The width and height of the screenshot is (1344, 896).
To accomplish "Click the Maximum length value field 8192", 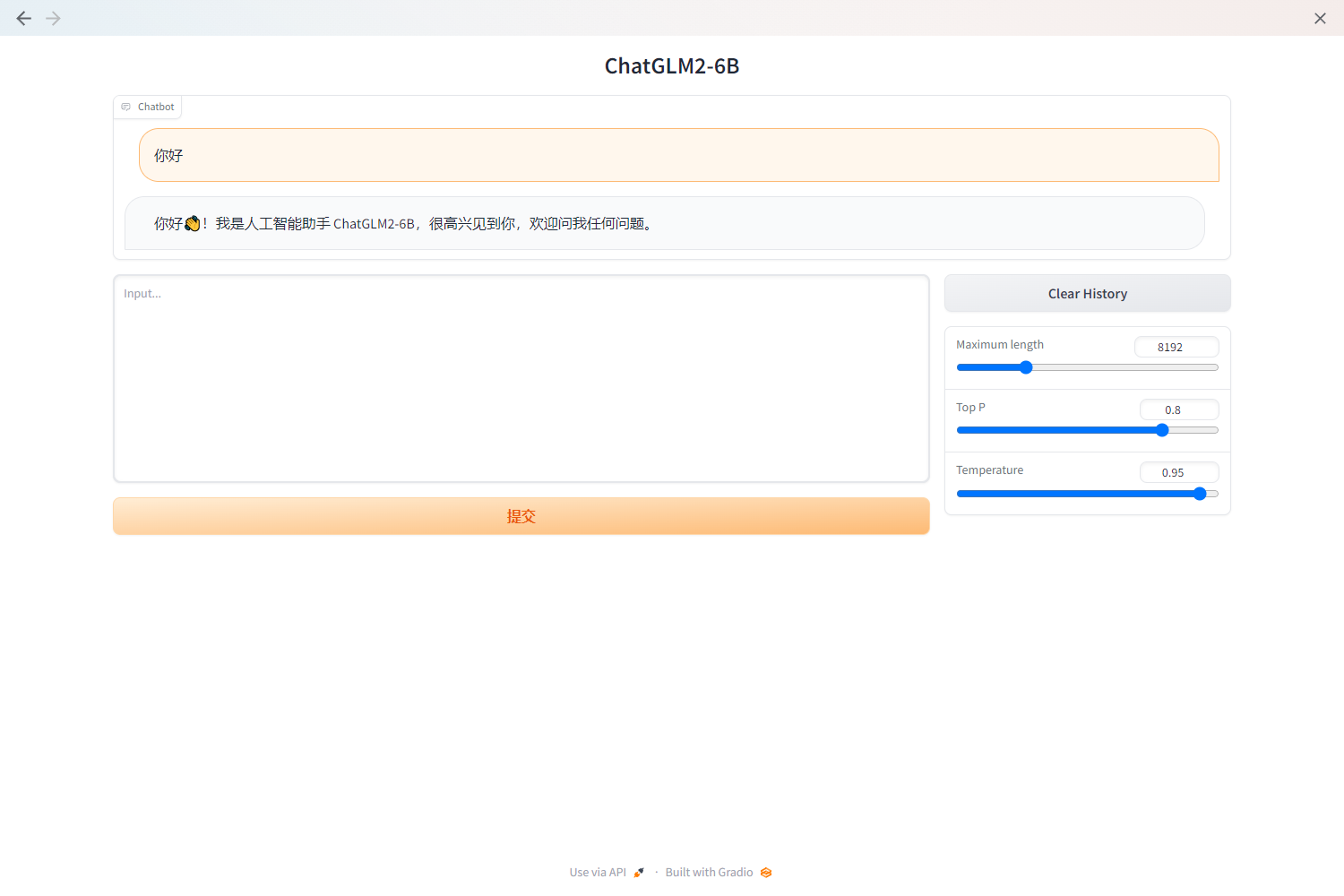I will tap(1176, 347).
